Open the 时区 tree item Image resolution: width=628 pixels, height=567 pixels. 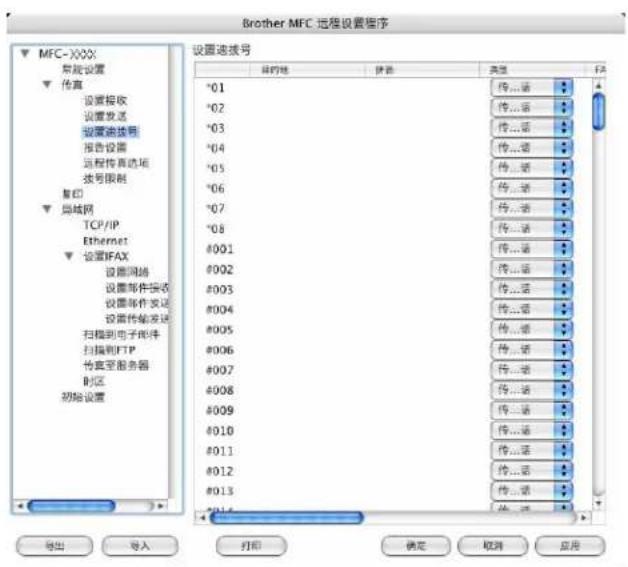click(94, 381)
